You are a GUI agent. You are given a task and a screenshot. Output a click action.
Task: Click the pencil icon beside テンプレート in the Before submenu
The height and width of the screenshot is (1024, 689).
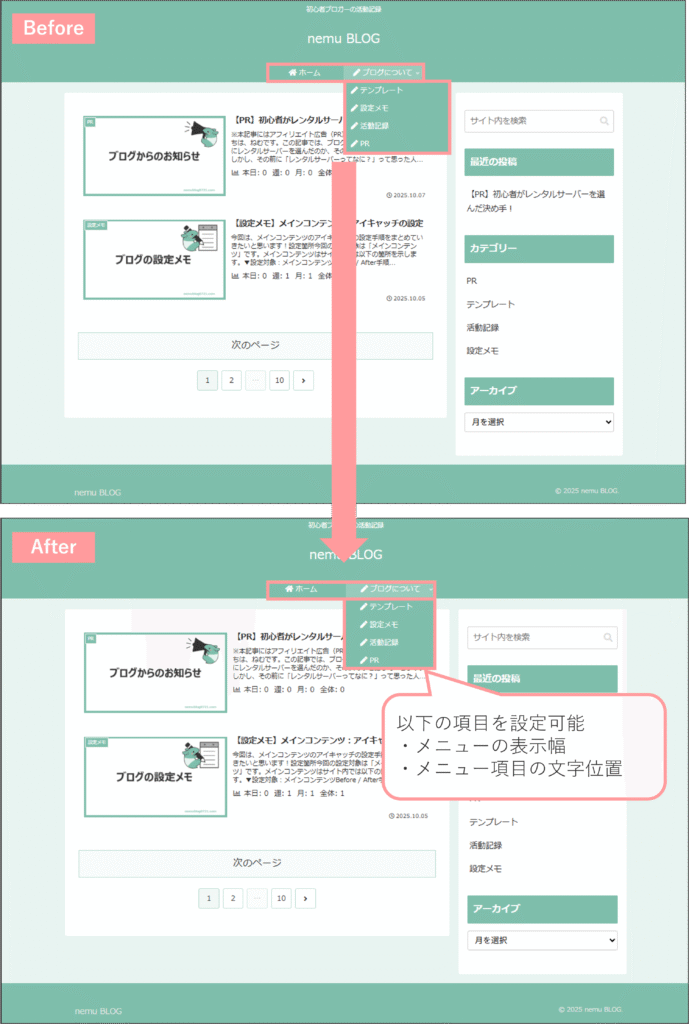[x=354, y=91]
